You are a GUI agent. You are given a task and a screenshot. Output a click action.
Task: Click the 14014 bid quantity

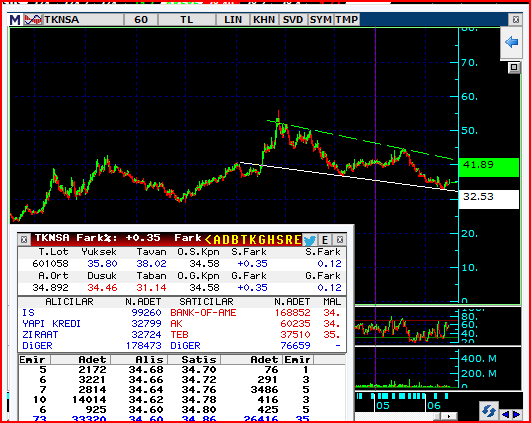point(89,400)
